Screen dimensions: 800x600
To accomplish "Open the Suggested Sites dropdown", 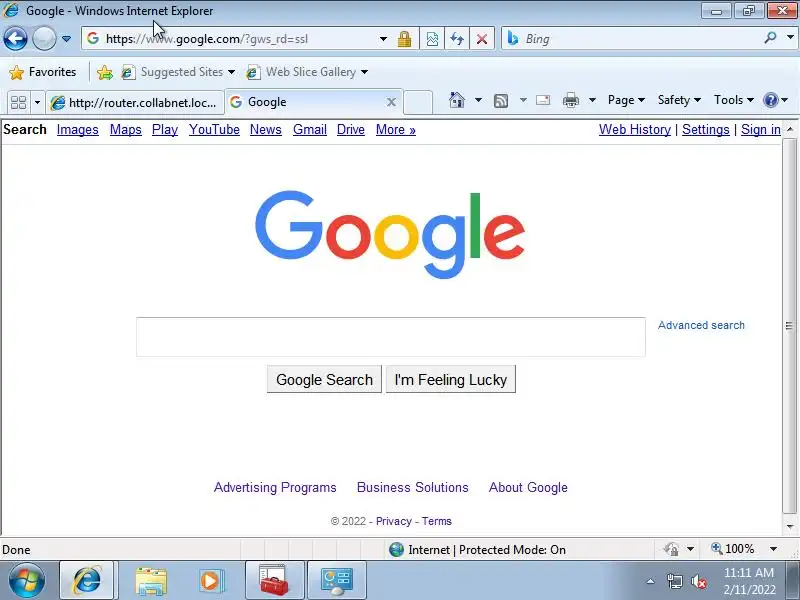I will (178, 72).
